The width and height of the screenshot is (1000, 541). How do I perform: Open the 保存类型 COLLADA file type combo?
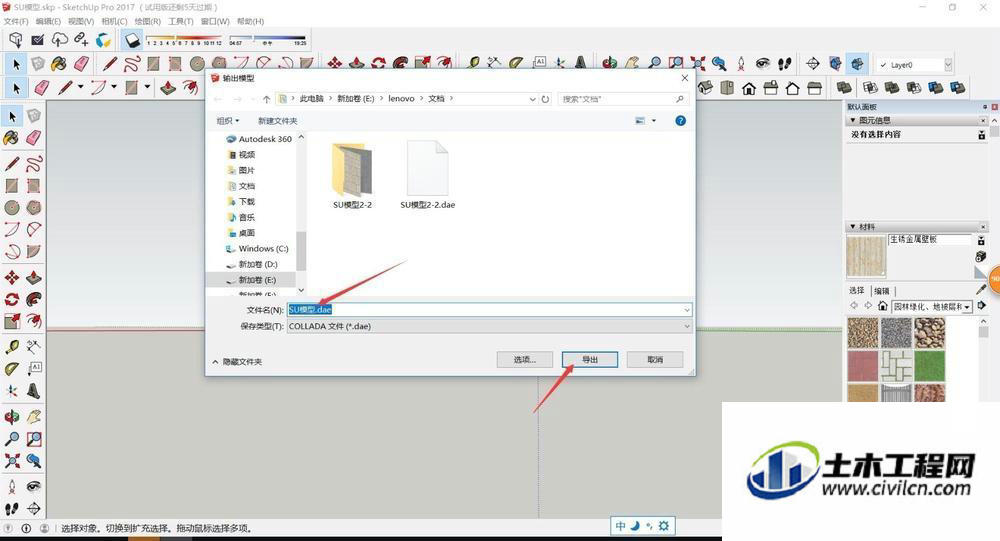pos(489,326)
